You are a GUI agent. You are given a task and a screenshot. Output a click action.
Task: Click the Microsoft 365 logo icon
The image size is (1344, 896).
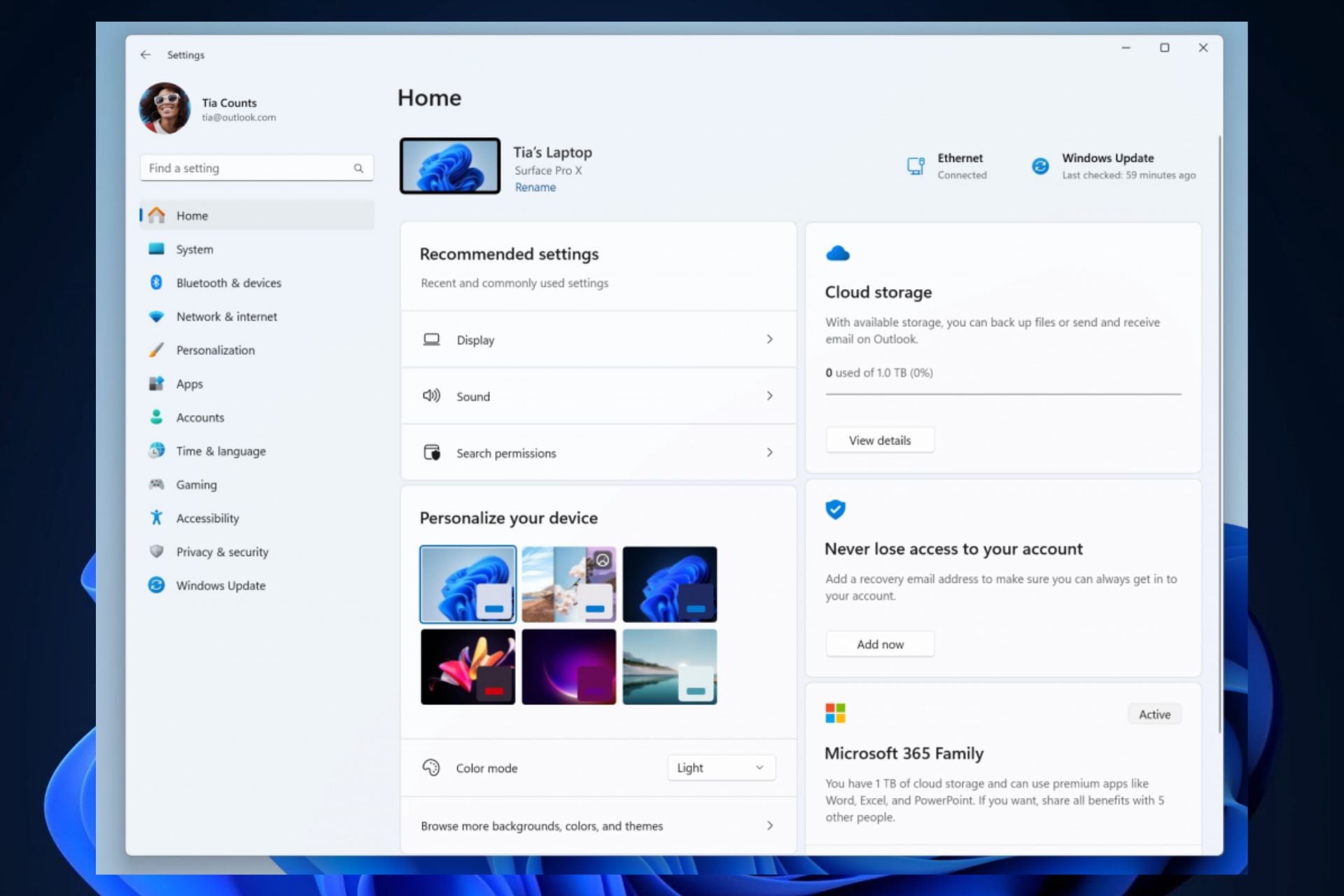click(835, 713)
